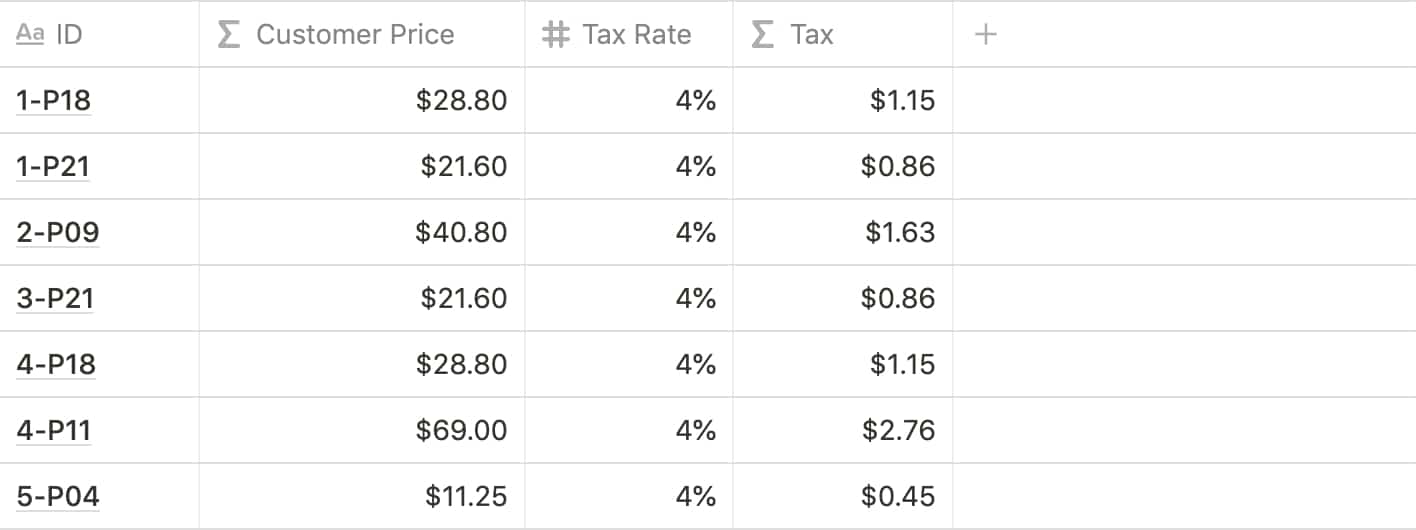Edit the Tax Rate cell for 5-P04
The height and width of the screenshot is (530, 1416).
[630, 496]
